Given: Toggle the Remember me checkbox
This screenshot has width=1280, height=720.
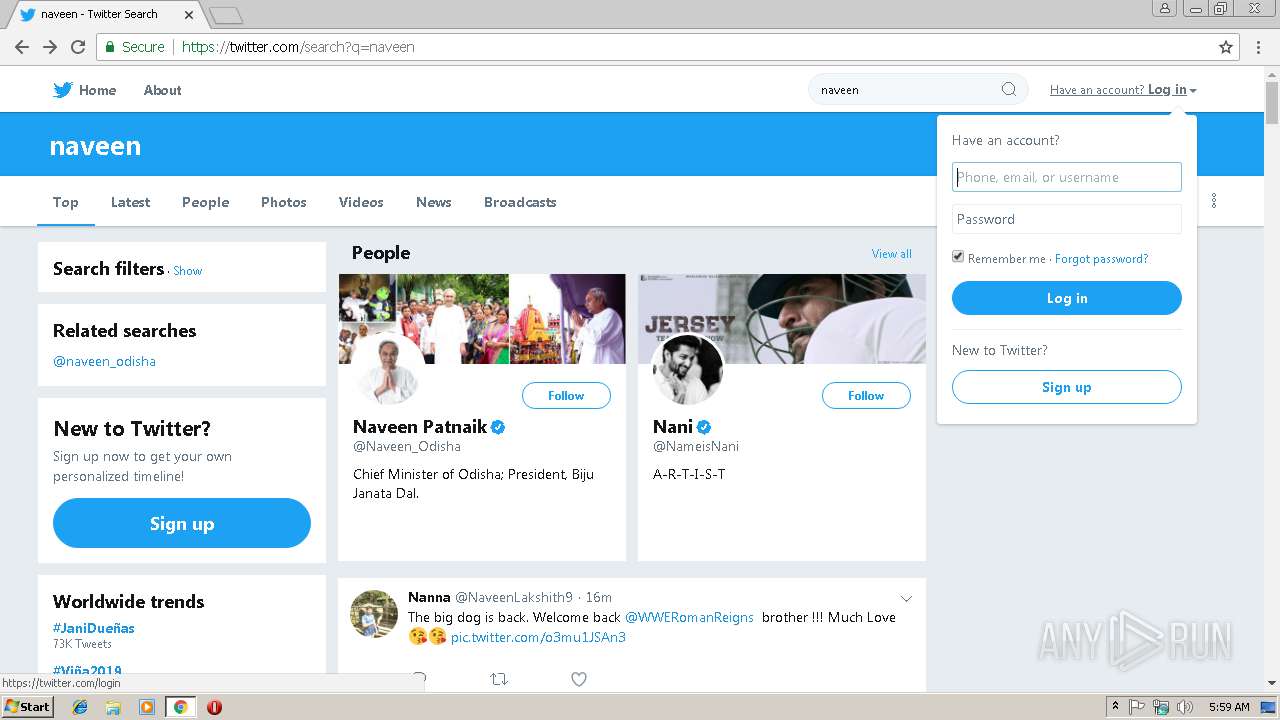Looking at the screenshot, I should click(x=958, y=257).
